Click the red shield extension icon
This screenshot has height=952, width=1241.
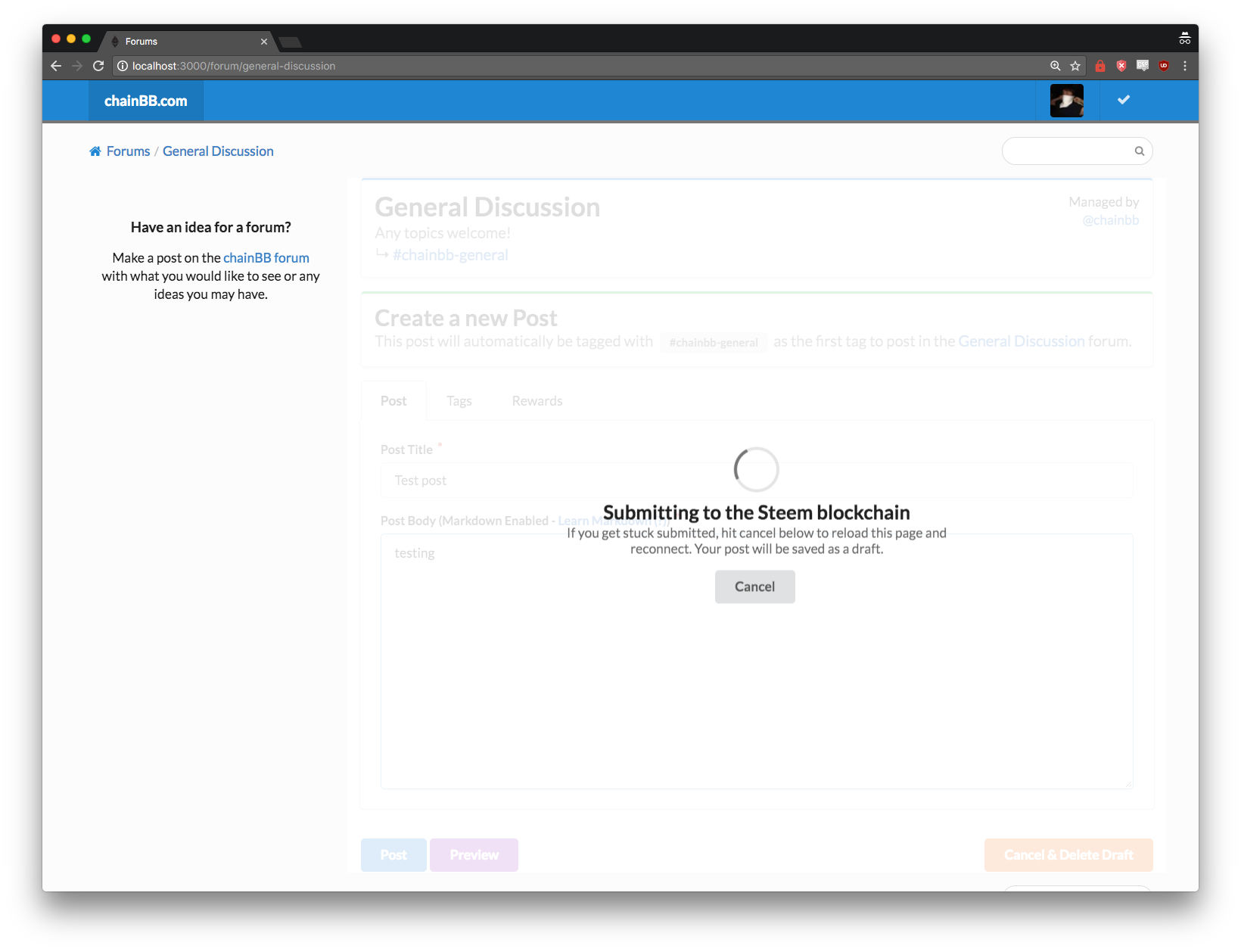[x=1121, y=66]
